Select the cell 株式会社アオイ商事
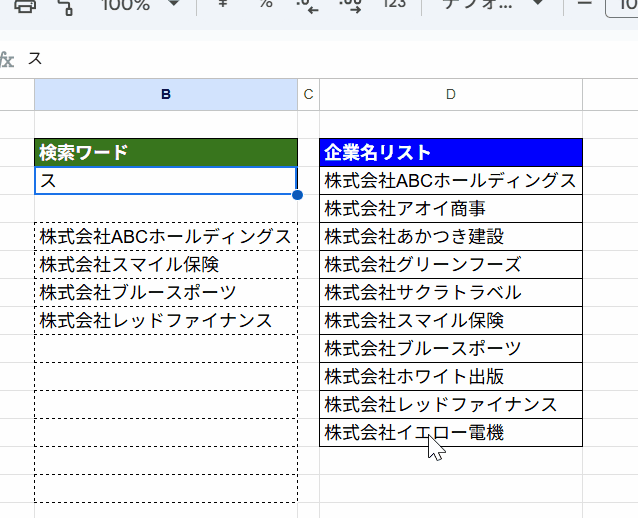The height and width of the screenshot is (518, 638). click(x=450, y=208)
